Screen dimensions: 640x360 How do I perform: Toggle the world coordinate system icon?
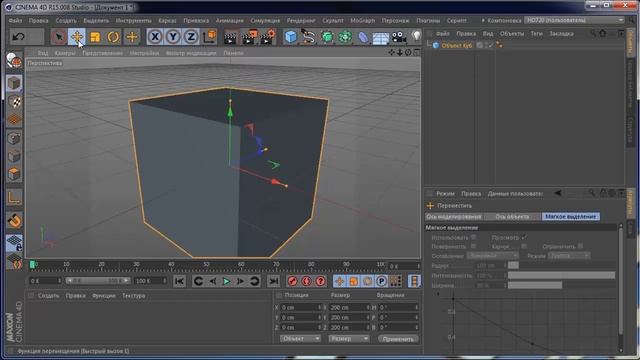[x=209, y=37]
